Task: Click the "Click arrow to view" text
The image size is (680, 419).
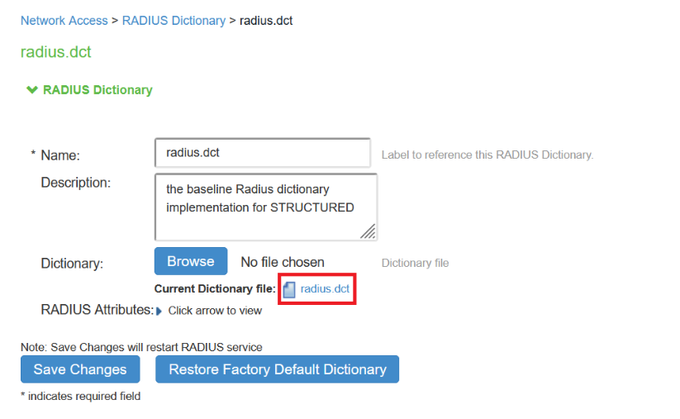Action: 215,311
